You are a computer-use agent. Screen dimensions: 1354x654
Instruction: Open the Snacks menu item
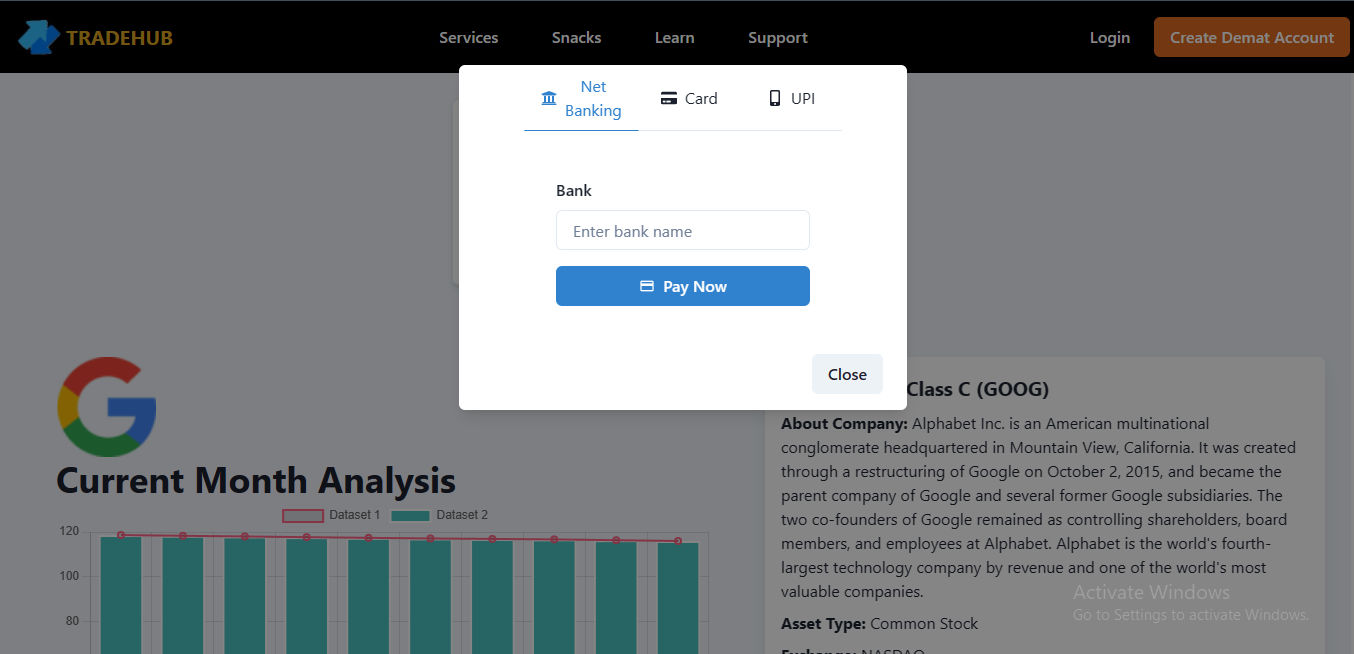pos(577,37)
